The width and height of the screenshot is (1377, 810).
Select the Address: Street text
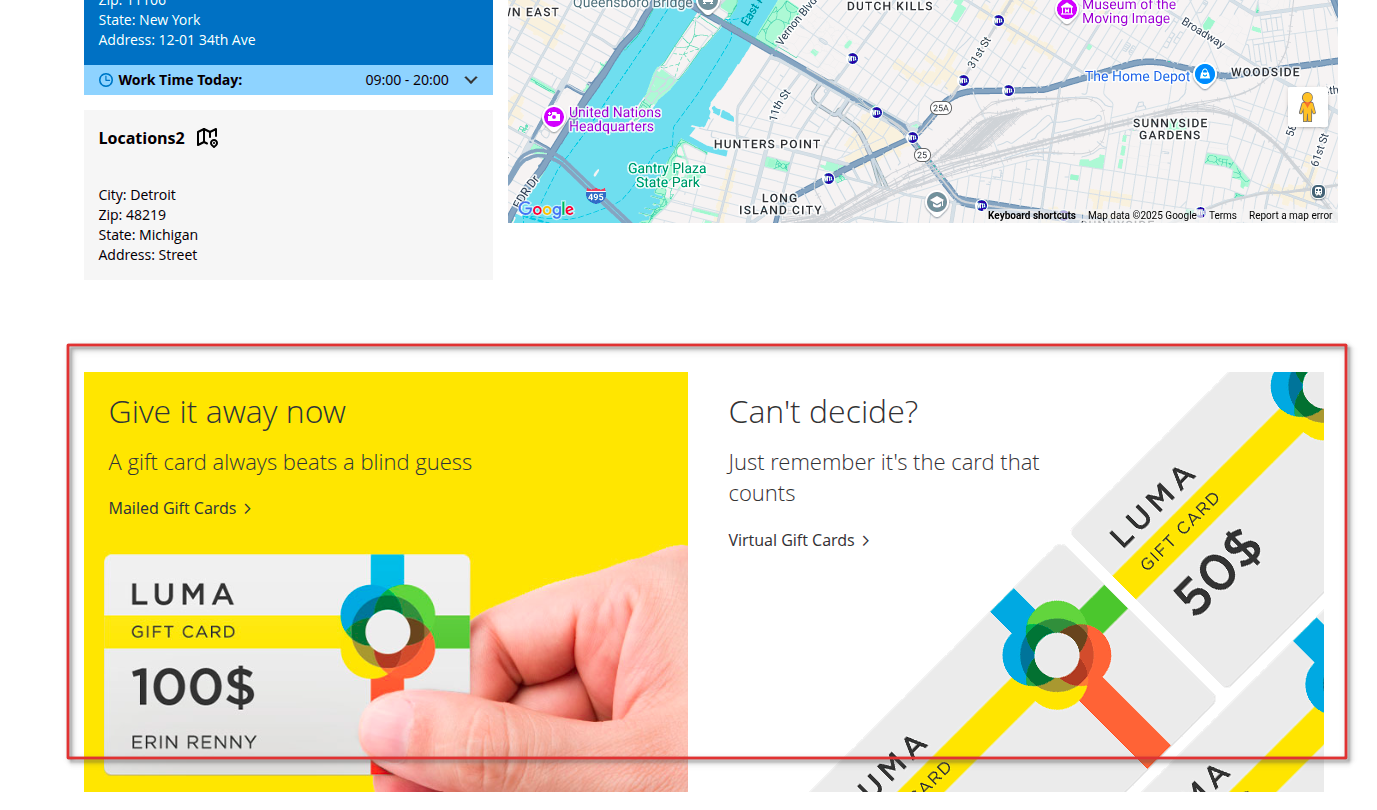pyautogui.click(x=148, y=255)
